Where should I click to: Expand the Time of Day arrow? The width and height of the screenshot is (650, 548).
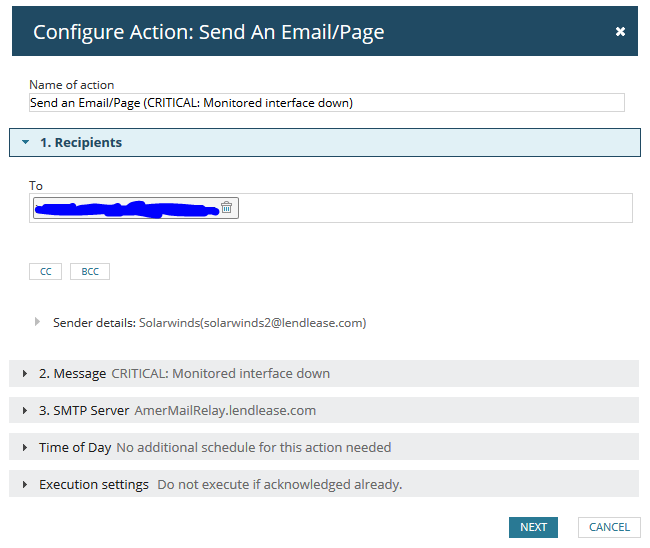click(25, 447)
